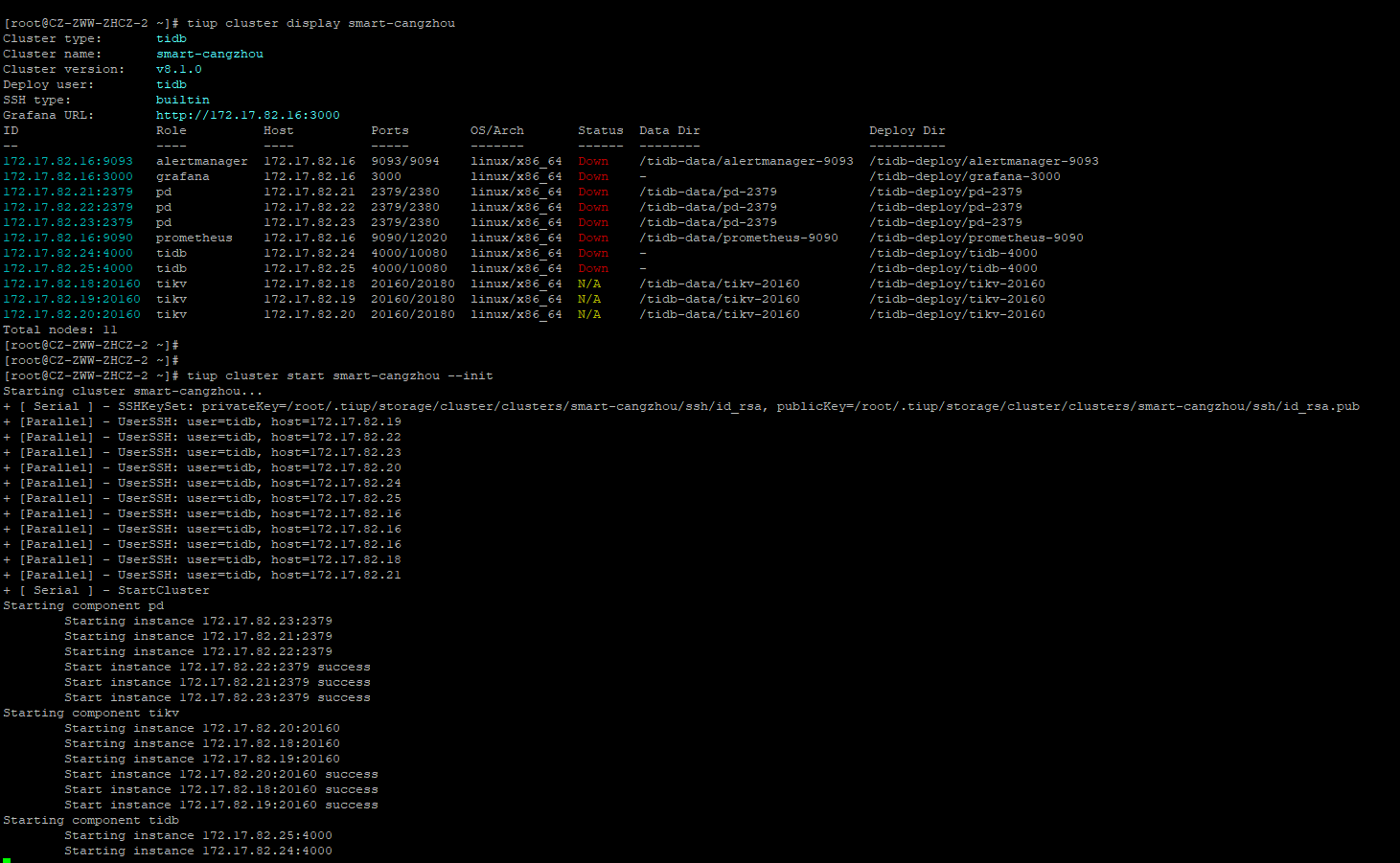1400x863 pixels.
Task: Click 'Start instance 172.17.82.19:20160 success' line
Action: [221, 805]
